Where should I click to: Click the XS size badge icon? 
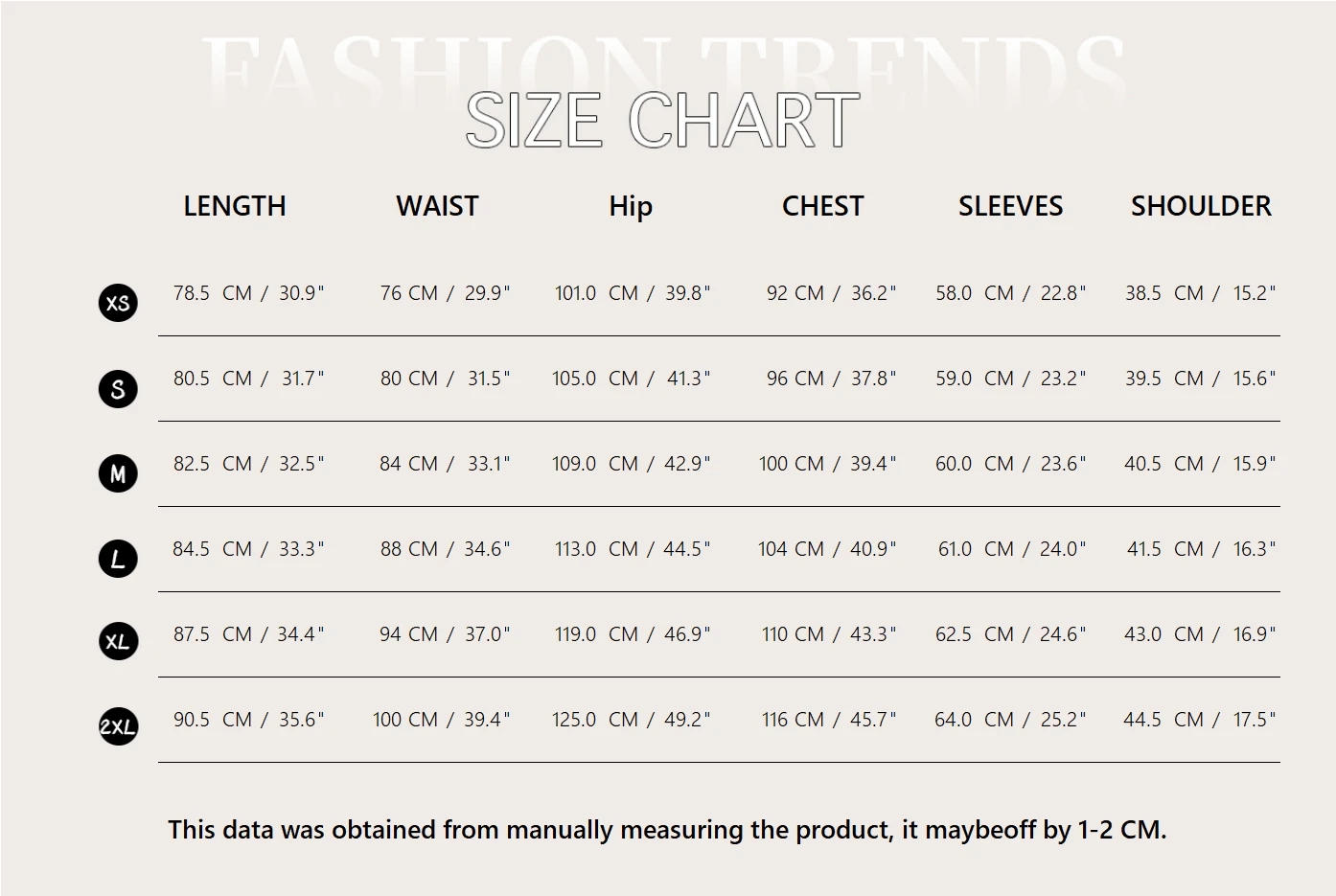coord(118,303)
